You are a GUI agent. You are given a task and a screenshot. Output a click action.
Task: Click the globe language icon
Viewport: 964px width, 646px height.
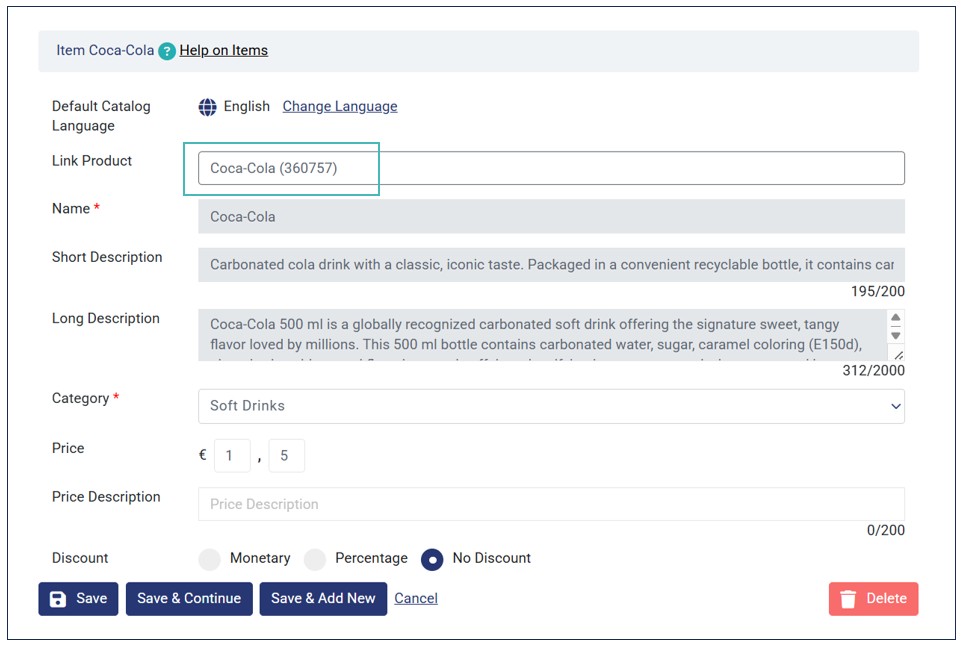(207, 107)
